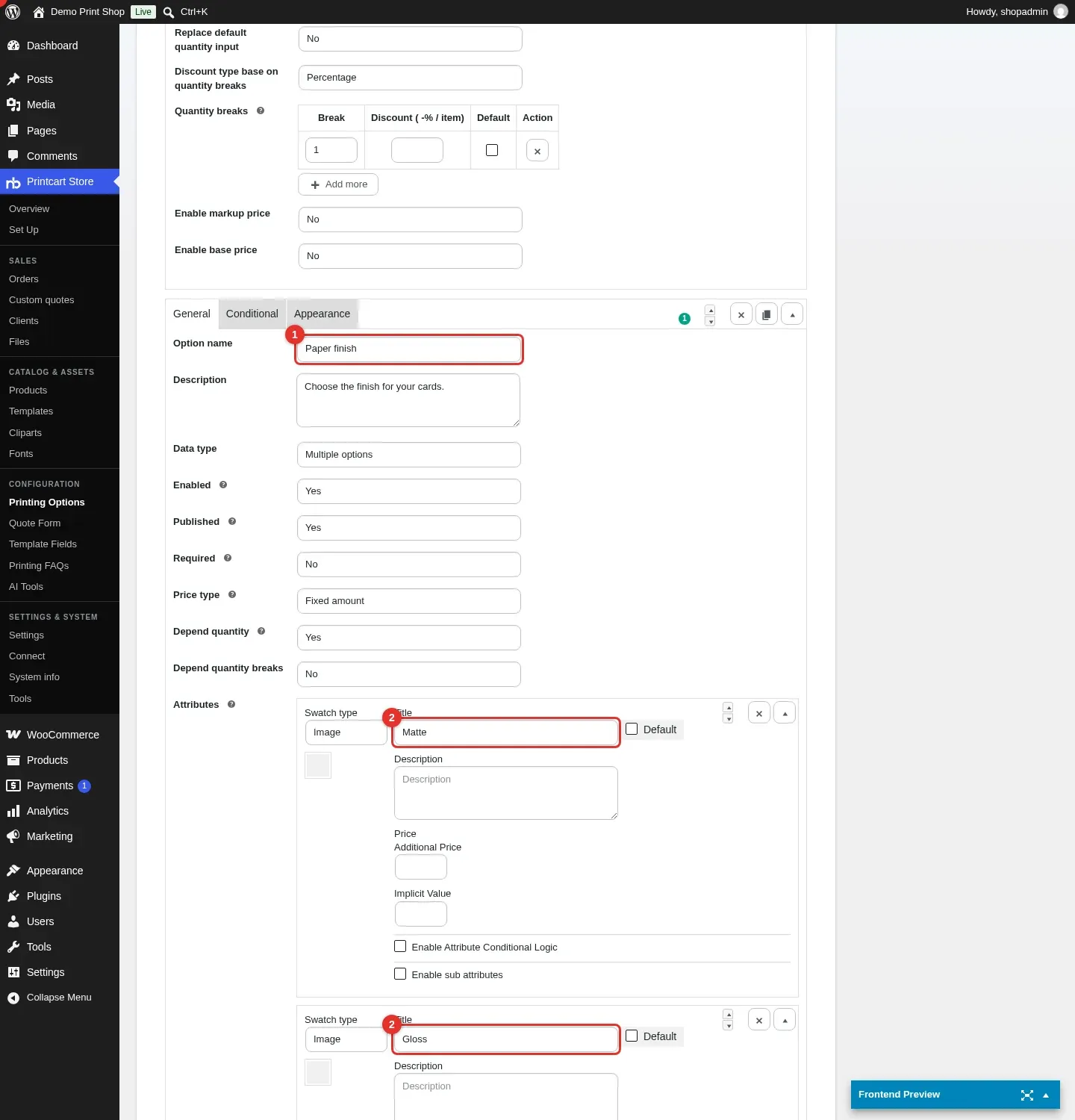Collapse the Paper finish option panel
Image resolution: width=1075 pixels, height=1120 pixels.
(x=792, y=315)
